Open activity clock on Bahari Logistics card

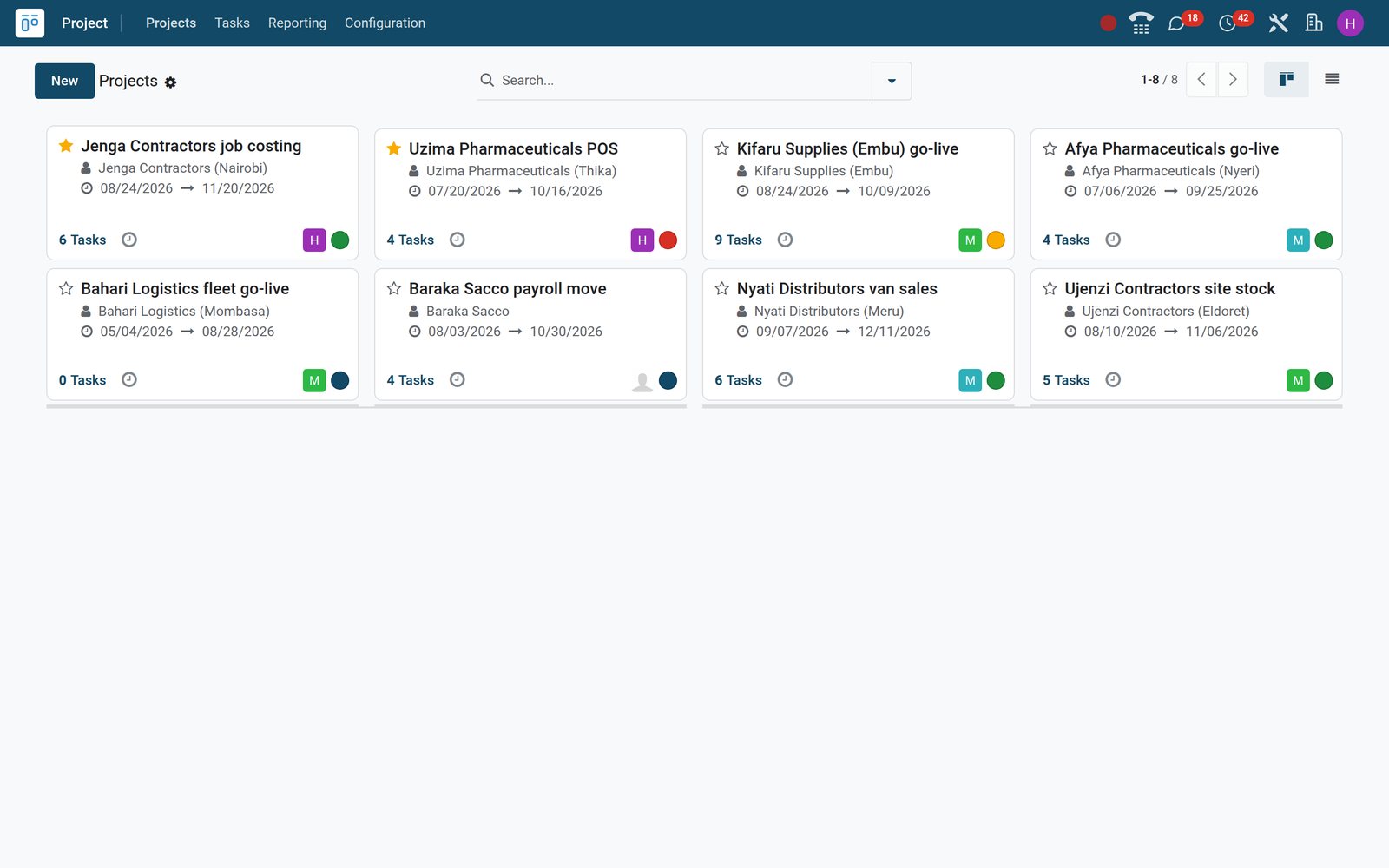(x=129, y=379)
